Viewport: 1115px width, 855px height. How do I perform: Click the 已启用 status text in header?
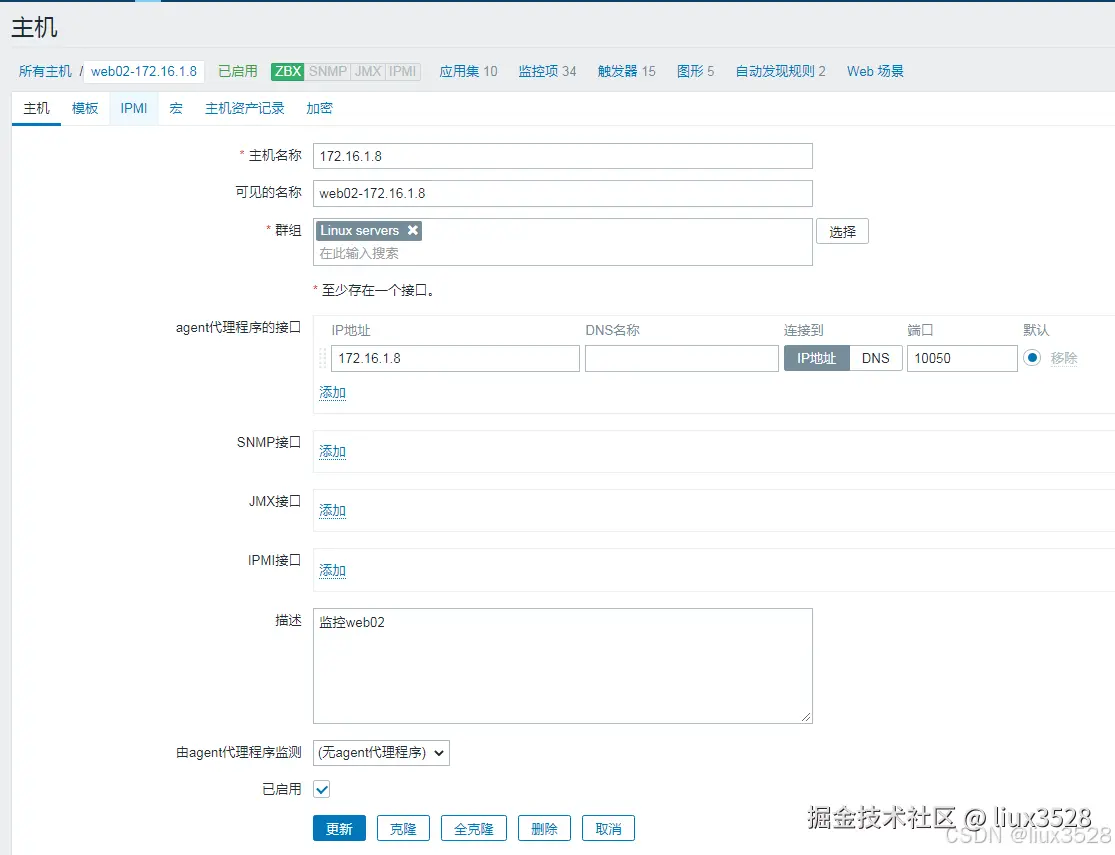pos(238,71)
